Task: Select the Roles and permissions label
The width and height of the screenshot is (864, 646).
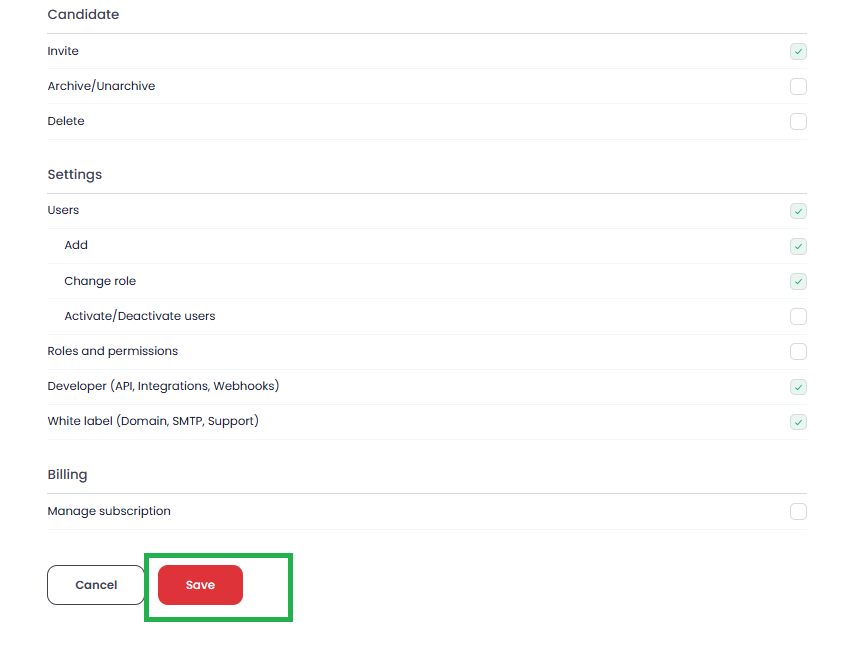Action: 112,351
